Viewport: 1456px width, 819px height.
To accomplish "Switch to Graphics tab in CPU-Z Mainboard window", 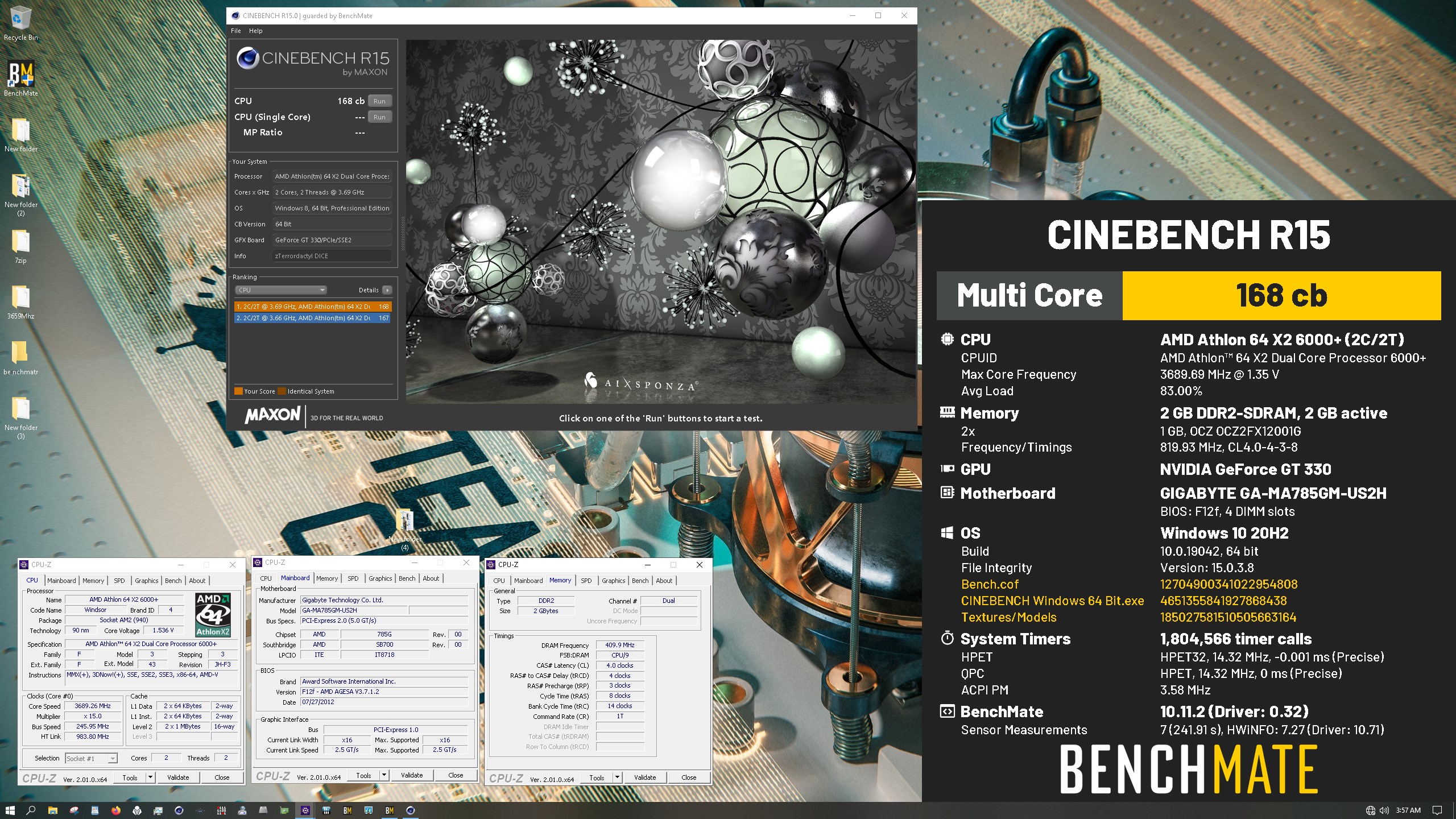I will click(380, 578).
